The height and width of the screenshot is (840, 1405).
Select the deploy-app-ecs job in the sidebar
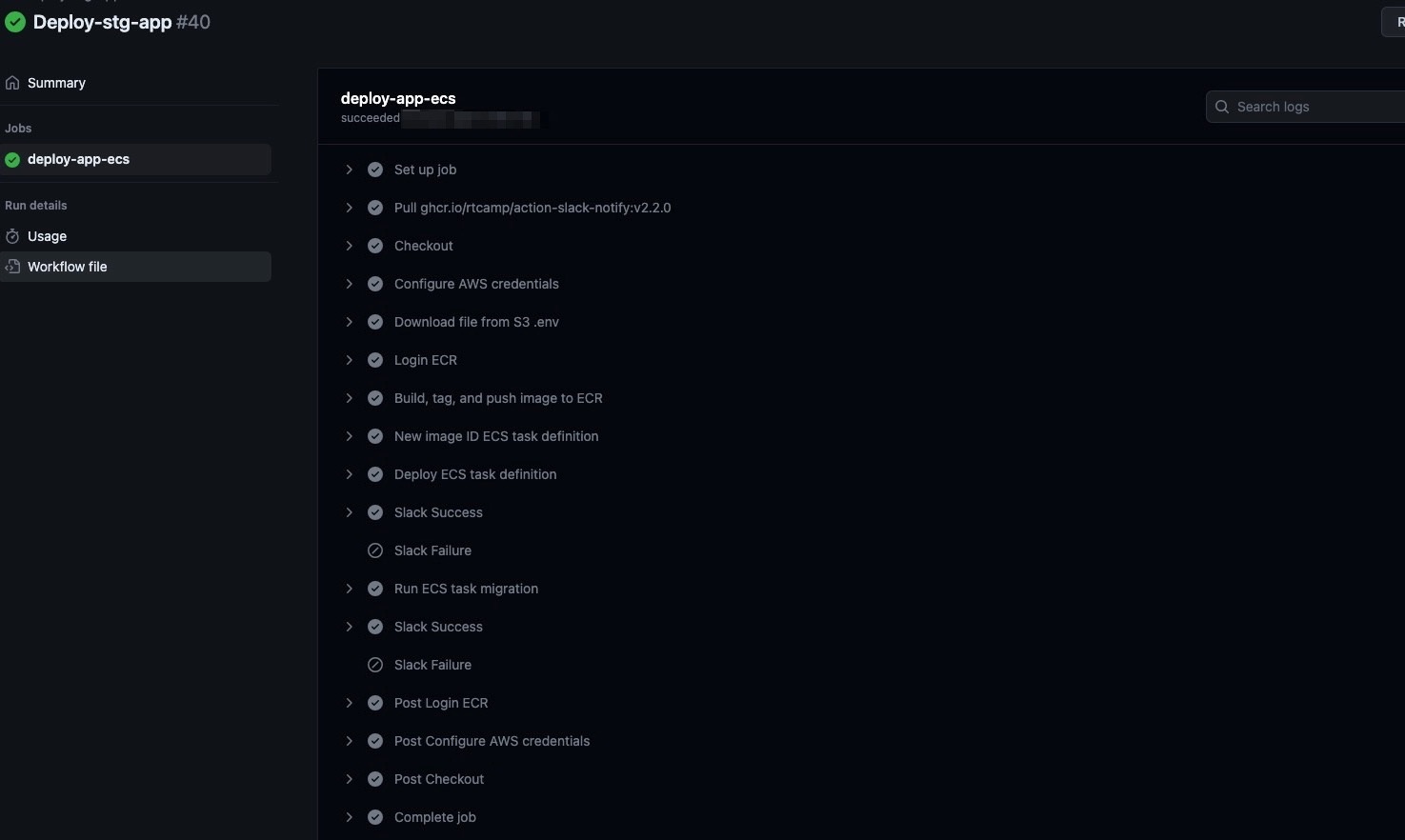point(78,159)
